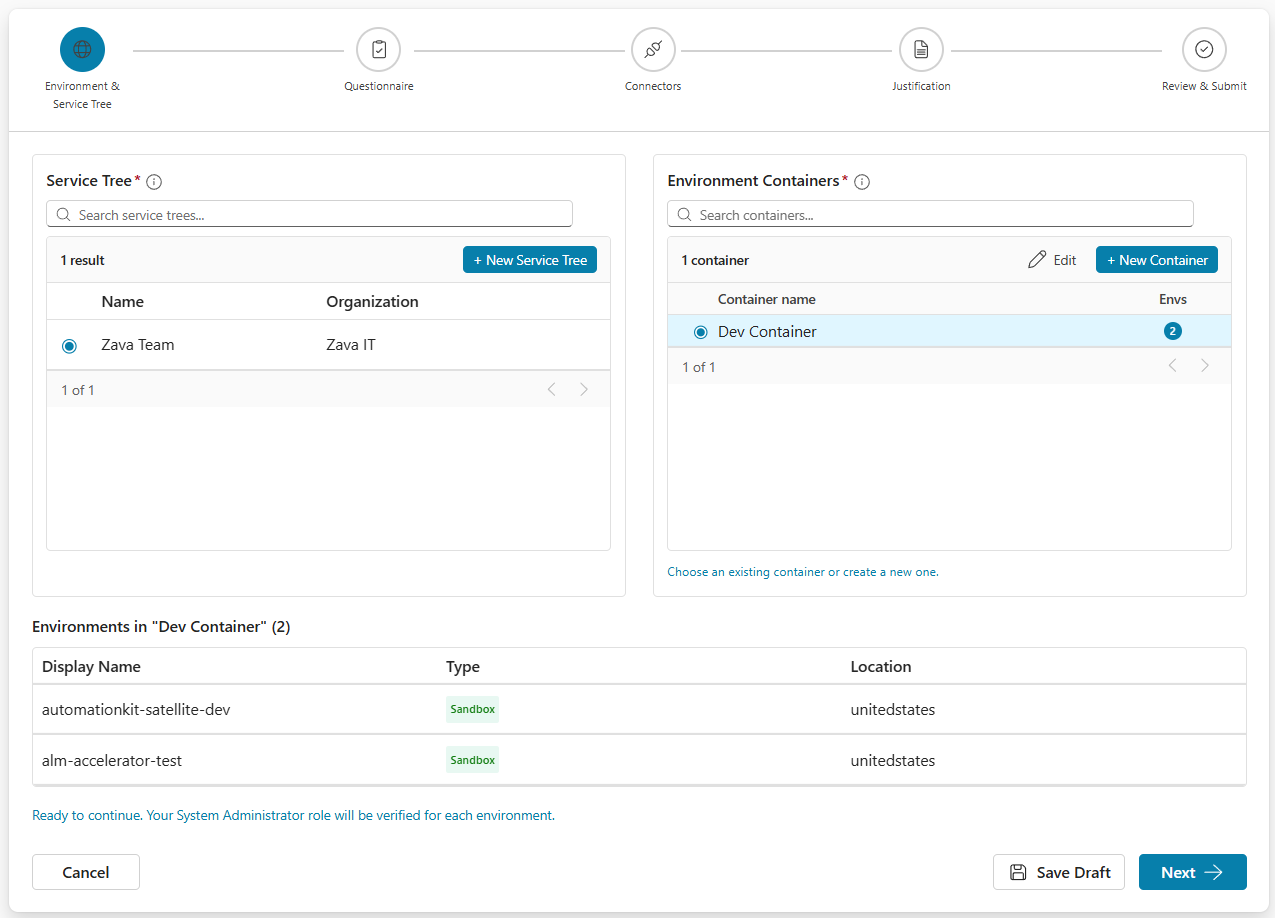The width and height of the screenshot is (1275, 918).
Task: Open the Questionnaire step icon
Action: point(378,49)
